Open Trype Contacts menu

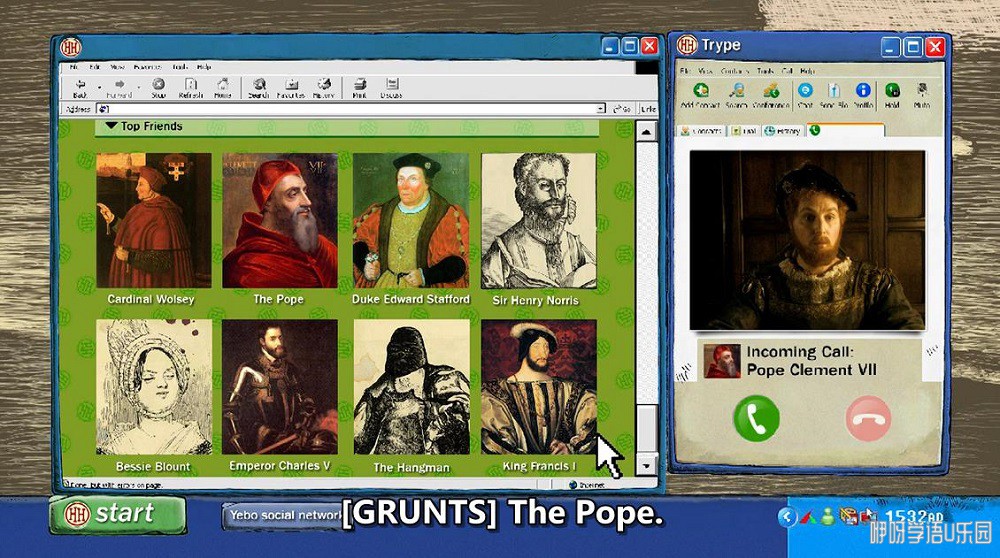click(735, 71)
